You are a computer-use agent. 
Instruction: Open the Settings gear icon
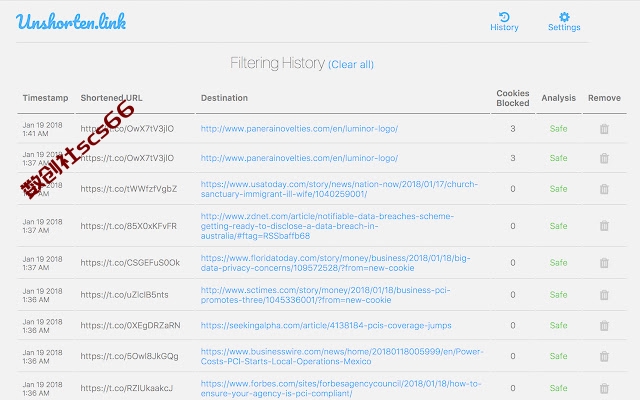tap(564, 17)
